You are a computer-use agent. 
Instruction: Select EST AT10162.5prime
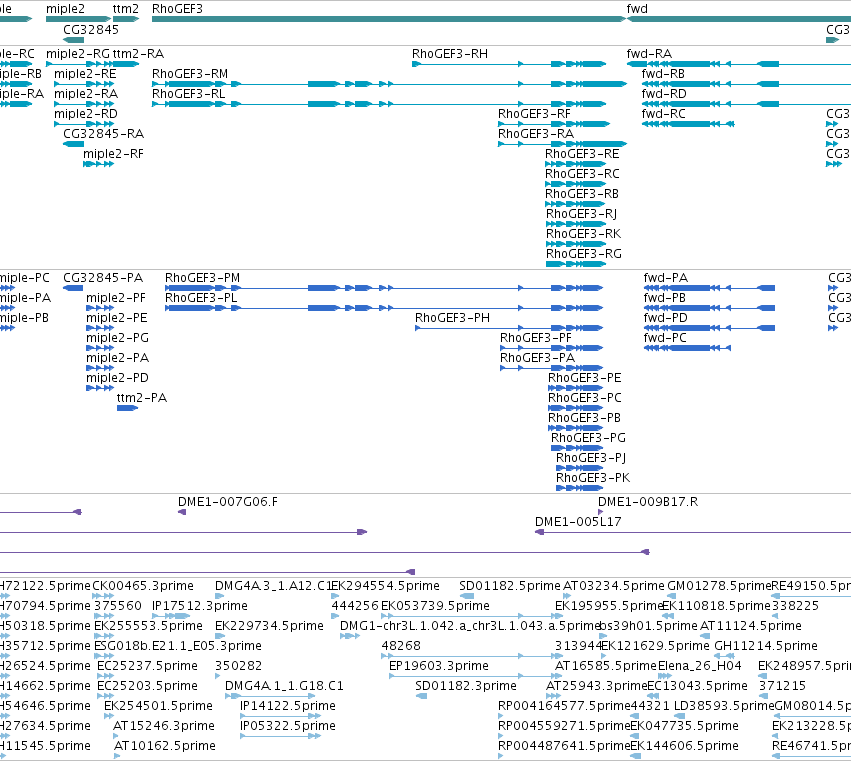point(164,747)
